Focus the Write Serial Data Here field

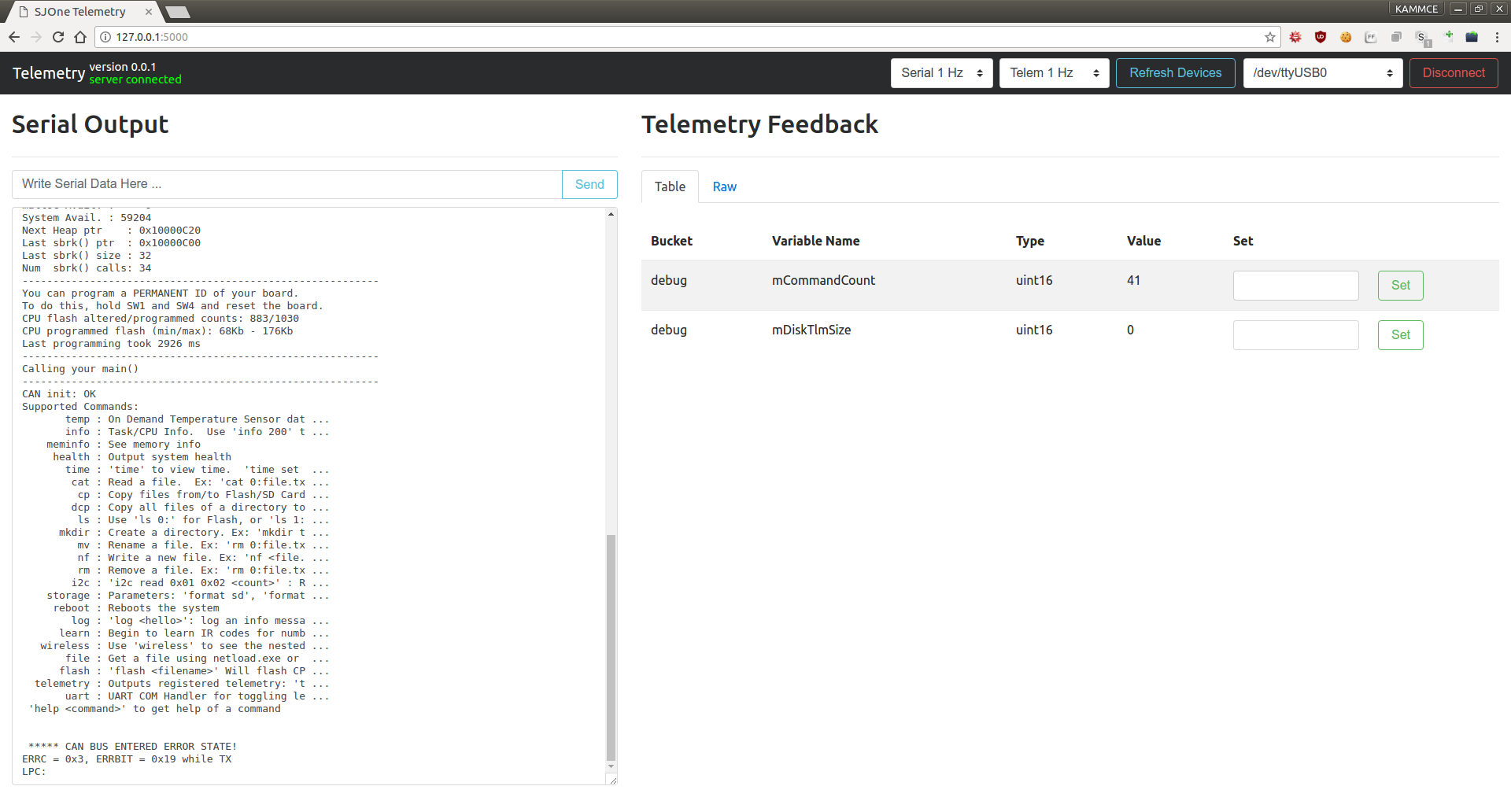pyautogui.click(x=287, y=184)
